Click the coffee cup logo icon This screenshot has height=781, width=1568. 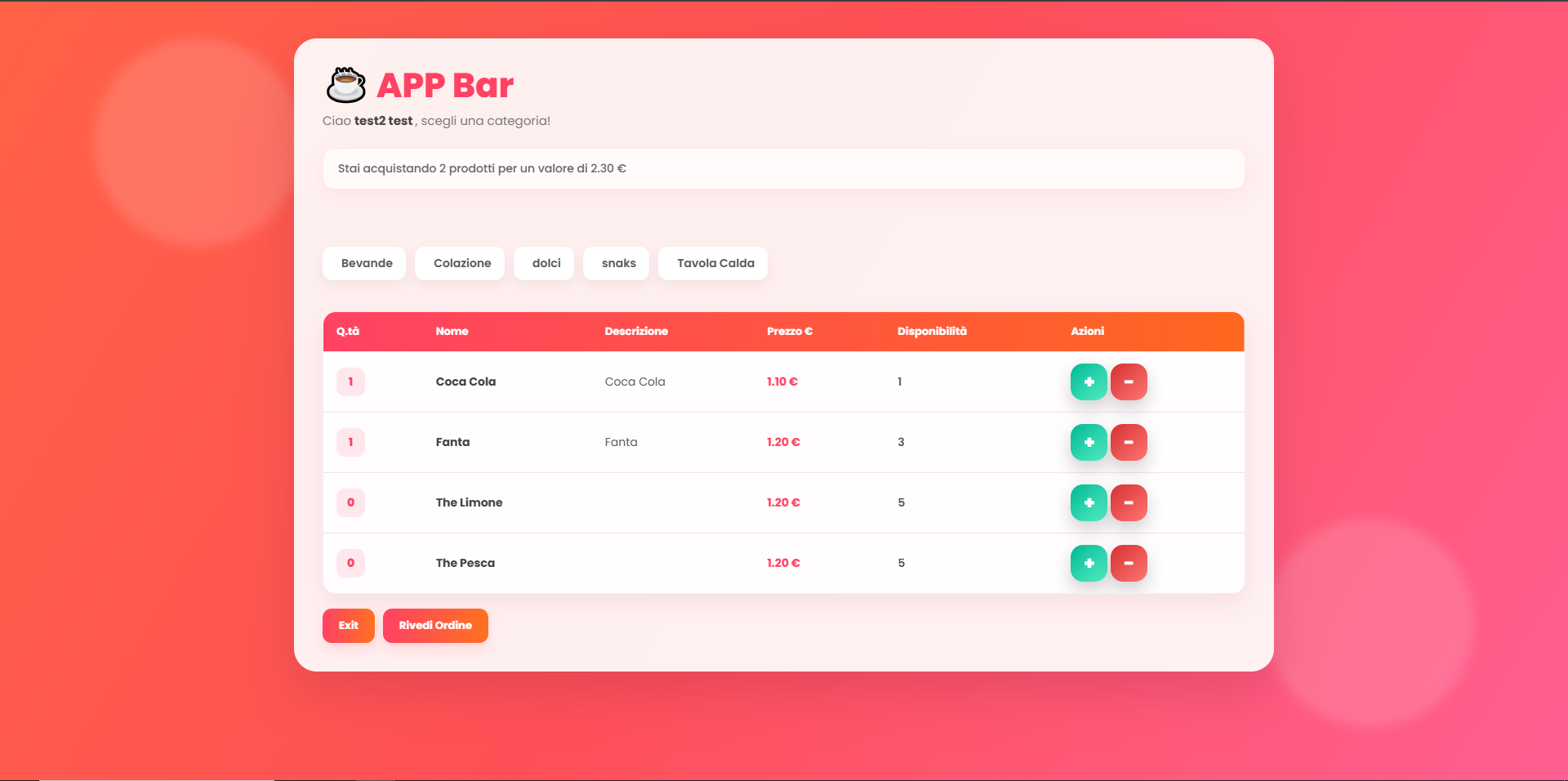coord(345,85)
